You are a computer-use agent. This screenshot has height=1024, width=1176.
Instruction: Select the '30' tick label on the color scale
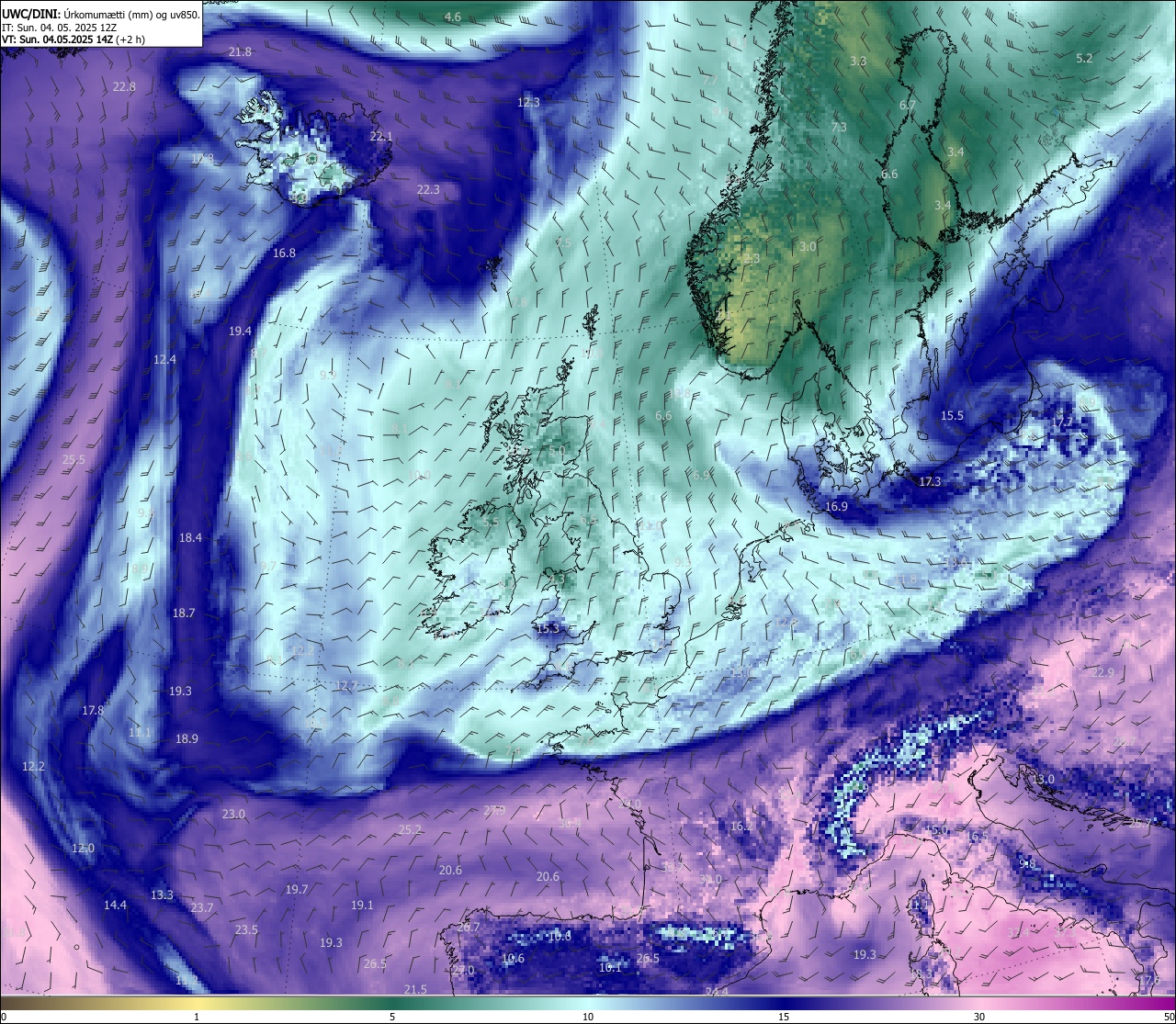point(979,1017)
